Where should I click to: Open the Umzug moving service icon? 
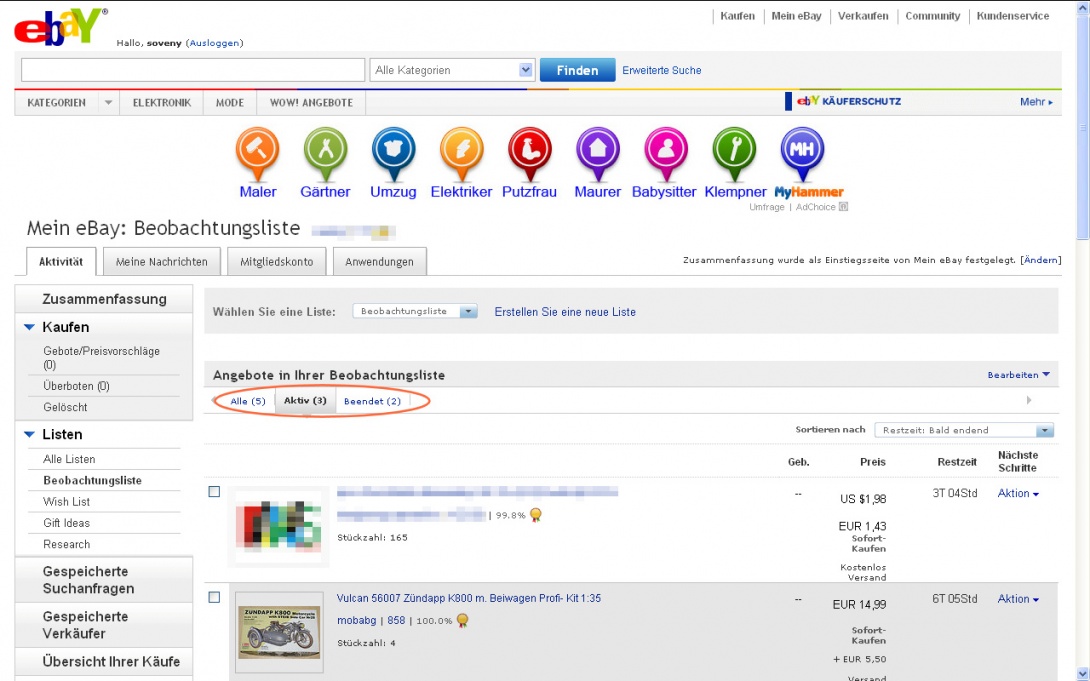point(393,151)
